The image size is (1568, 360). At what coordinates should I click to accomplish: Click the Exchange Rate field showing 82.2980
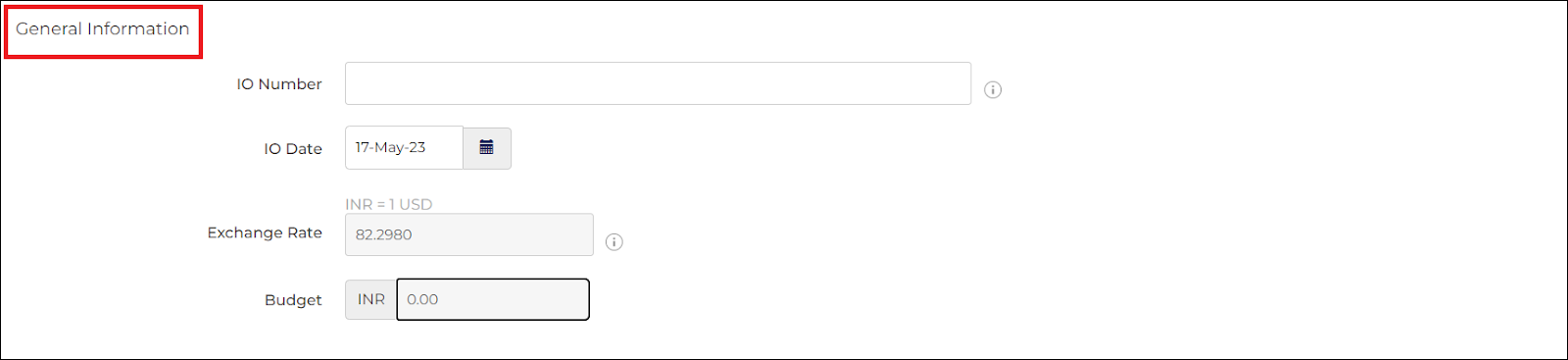tap(469, 234)
